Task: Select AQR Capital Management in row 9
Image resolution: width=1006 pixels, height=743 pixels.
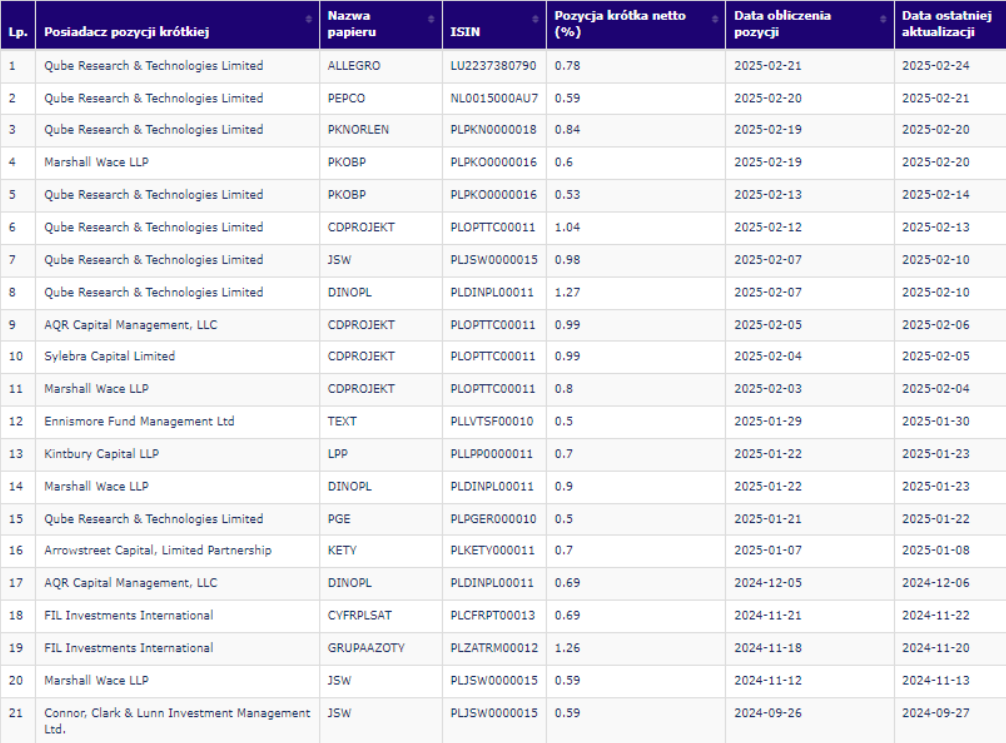Action: [x=130, y=325]
